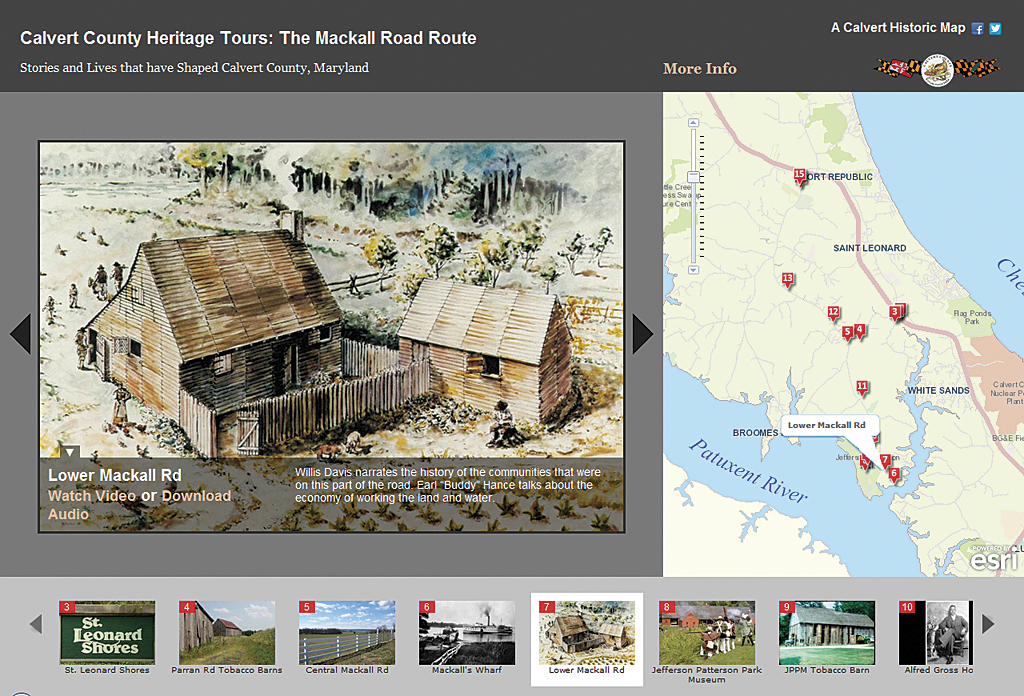
Task: Select map marker 3
Action: 895,313
